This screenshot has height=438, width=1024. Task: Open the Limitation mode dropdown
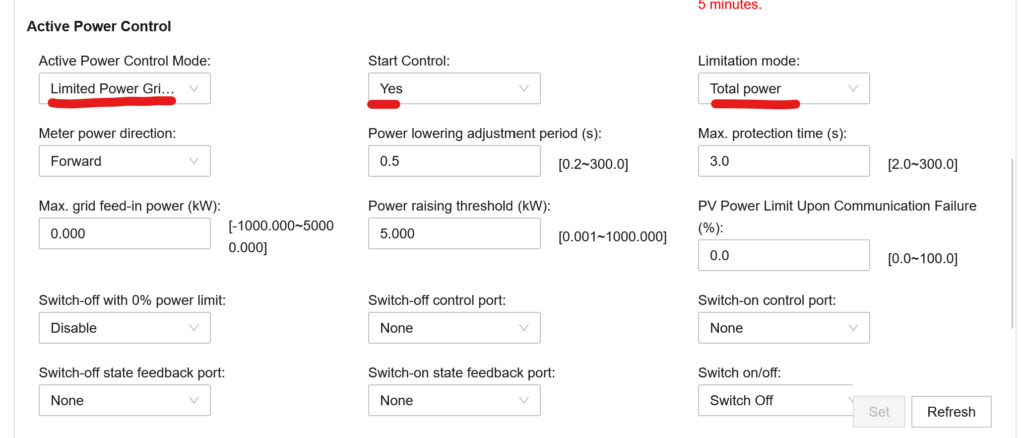[783, 89]
